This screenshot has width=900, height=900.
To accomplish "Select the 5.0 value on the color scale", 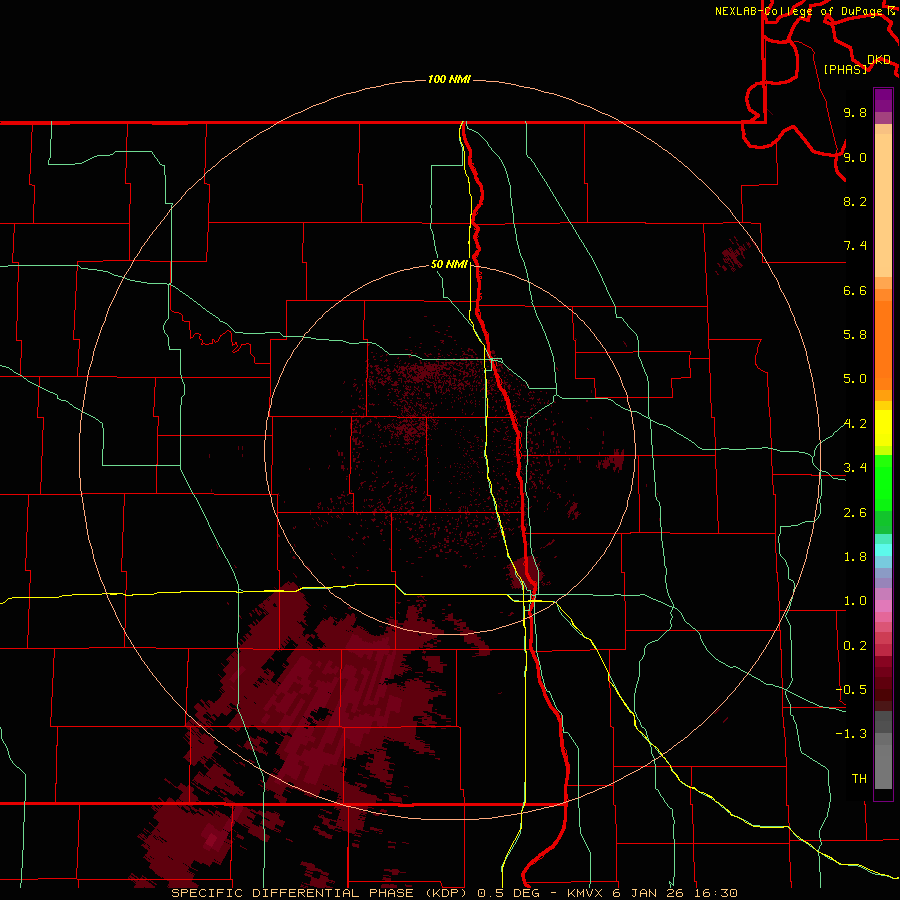I will 855,379.
